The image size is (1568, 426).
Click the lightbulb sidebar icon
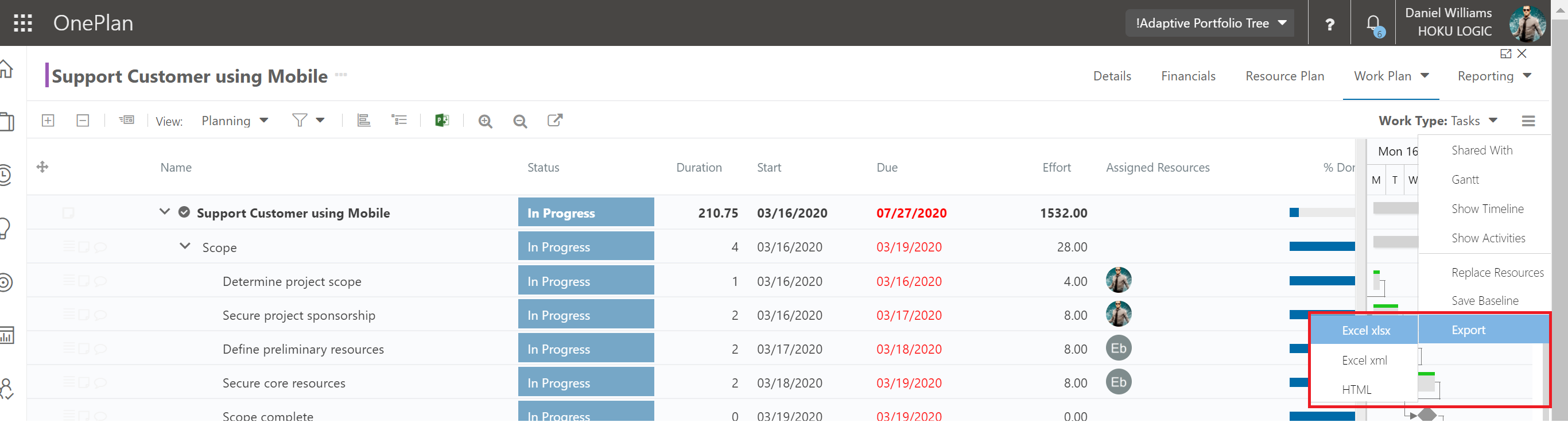(x=5, y=229)
